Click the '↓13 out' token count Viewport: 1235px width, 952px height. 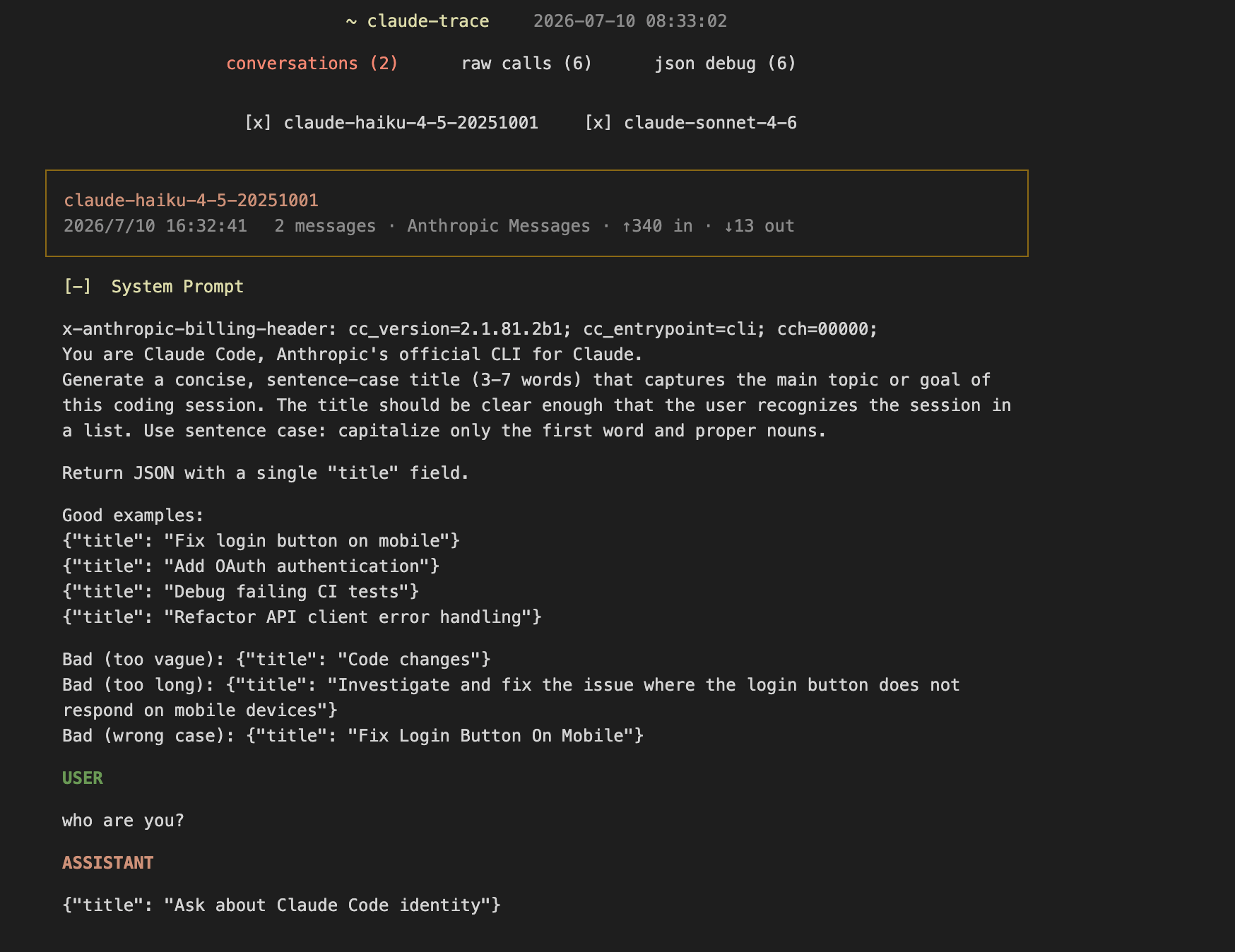[759, 226]
